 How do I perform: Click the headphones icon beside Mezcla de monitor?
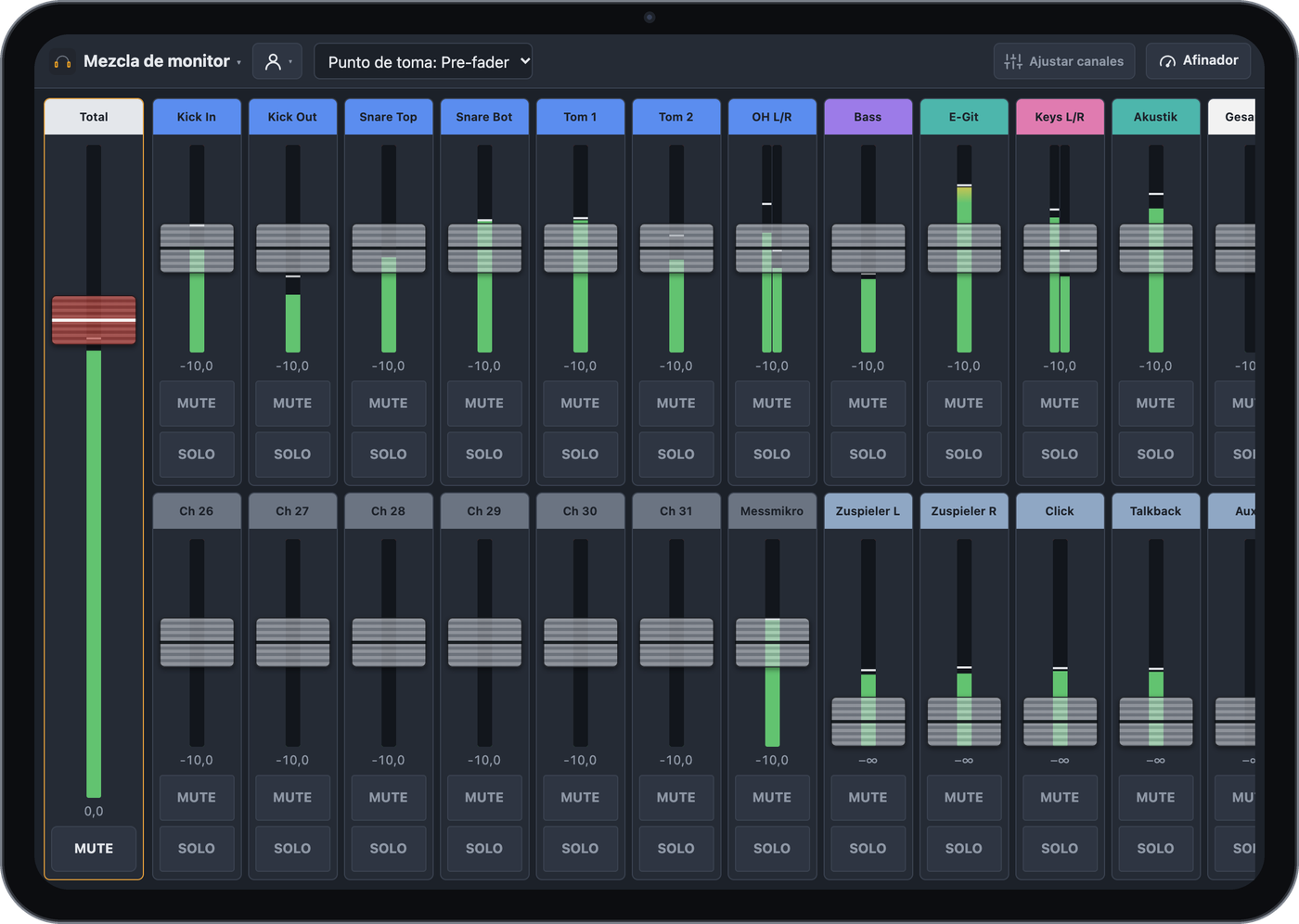(x=62, y=62)
